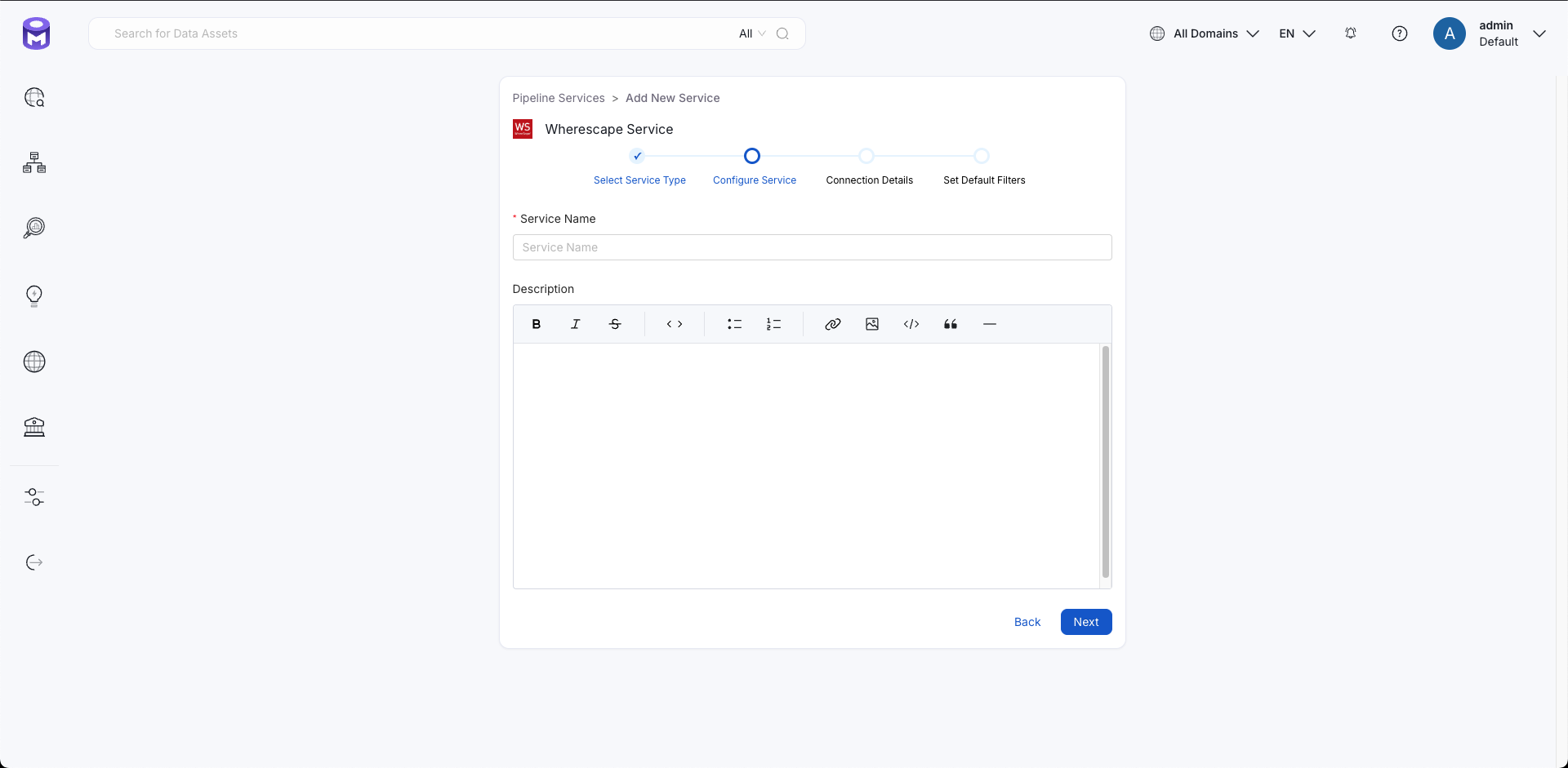Insert inline code in description
Viewport: 1568px width, 768px height.
coord(675,324)
